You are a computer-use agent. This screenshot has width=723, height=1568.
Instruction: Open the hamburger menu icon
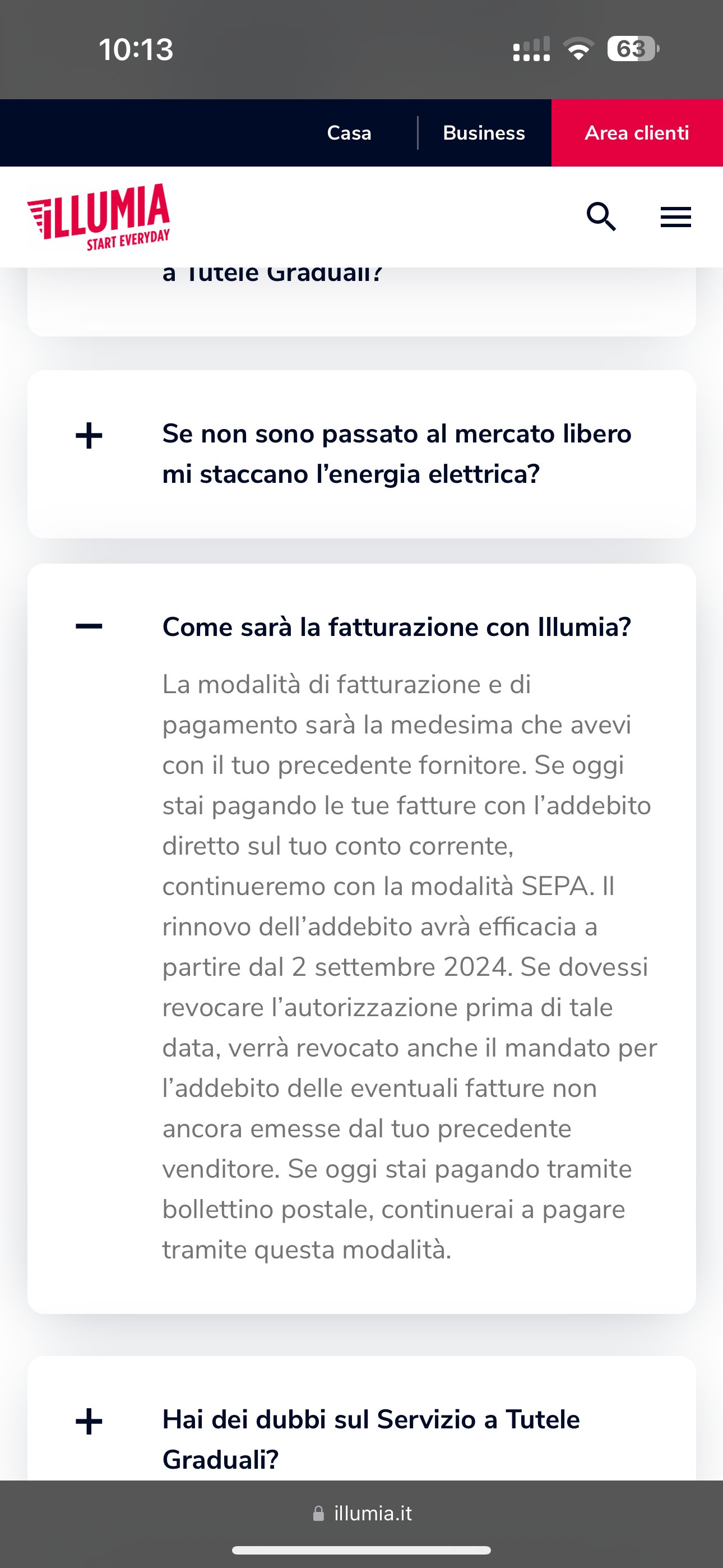coord(675,216)
